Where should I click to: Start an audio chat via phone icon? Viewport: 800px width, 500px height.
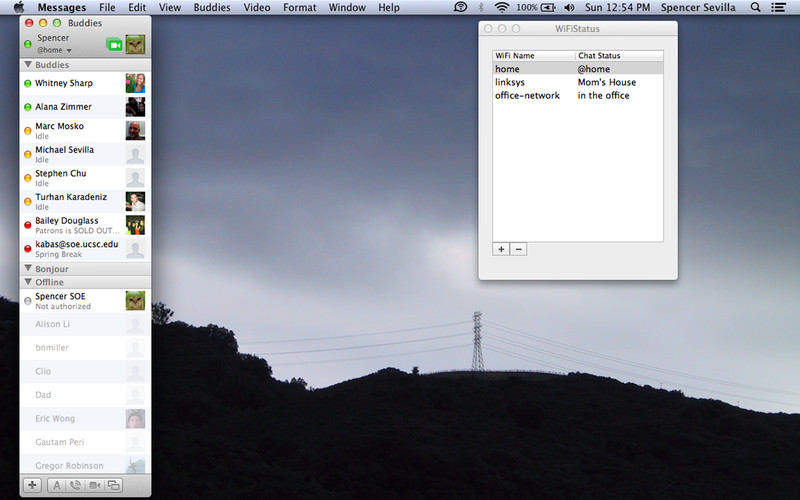(x=76, y=485)
